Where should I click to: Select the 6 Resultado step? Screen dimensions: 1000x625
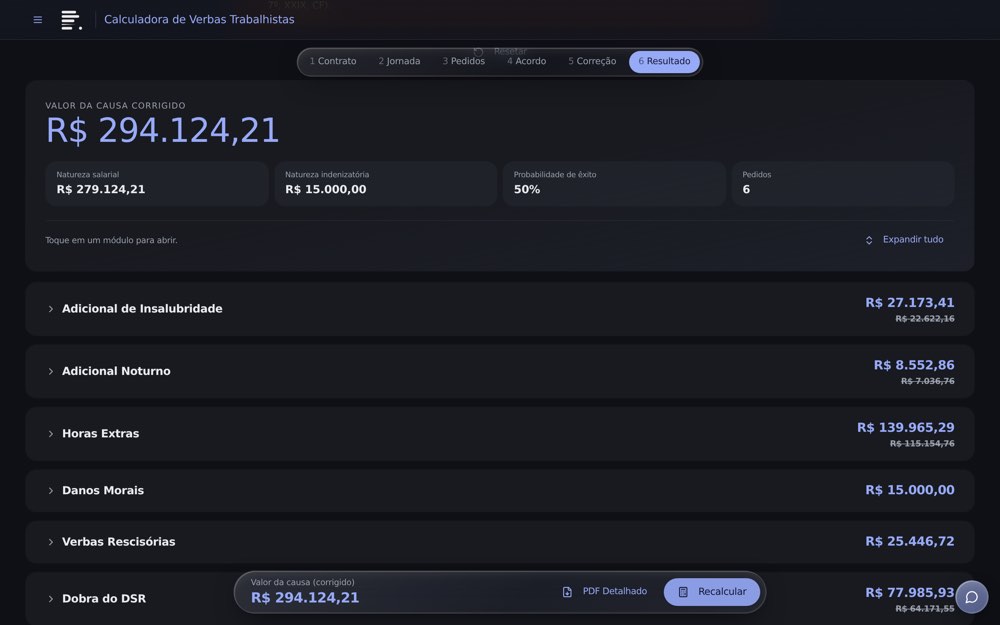pos(664,61)
